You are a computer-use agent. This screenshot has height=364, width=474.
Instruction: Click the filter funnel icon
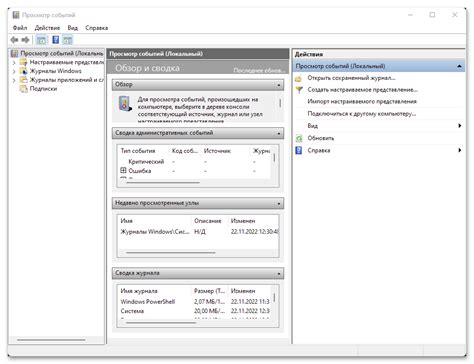(299, 90)
